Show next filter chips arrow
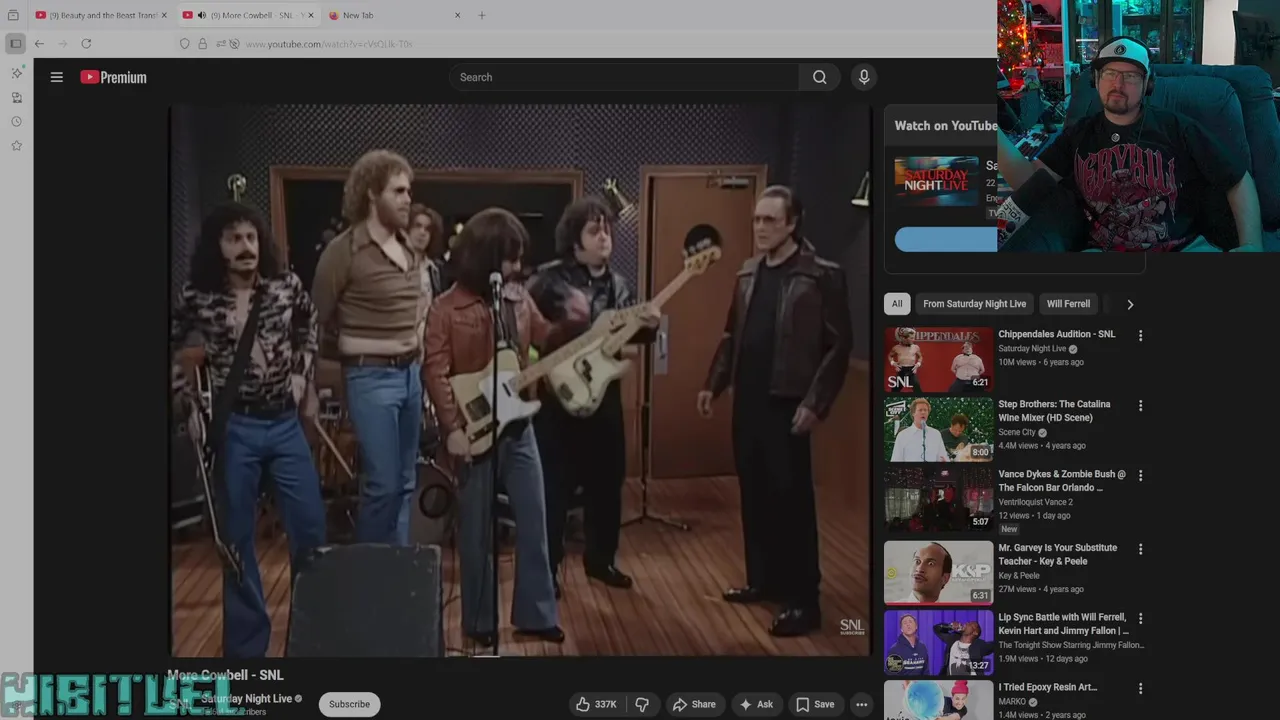Screen dimensions: 1280x720 (1130, 304)
